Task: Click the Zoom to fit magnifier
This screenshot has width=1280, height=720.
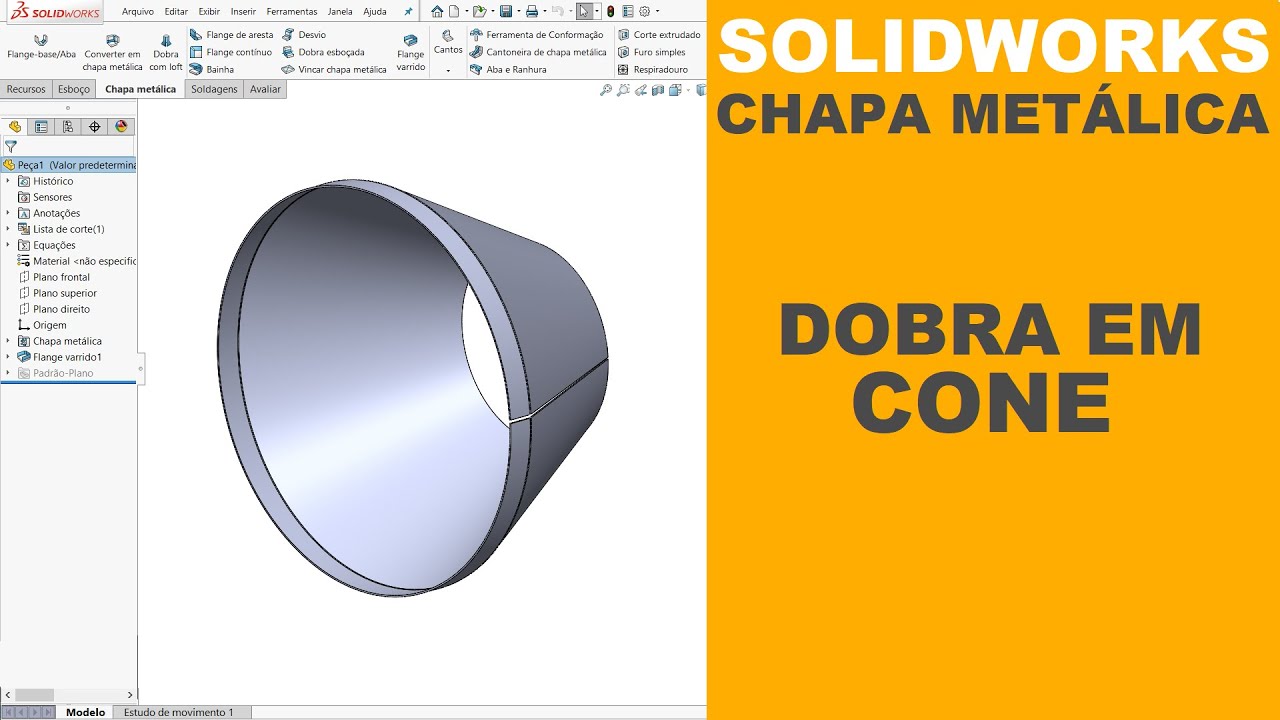Action: pyautogui.click(x=605, y=90)
